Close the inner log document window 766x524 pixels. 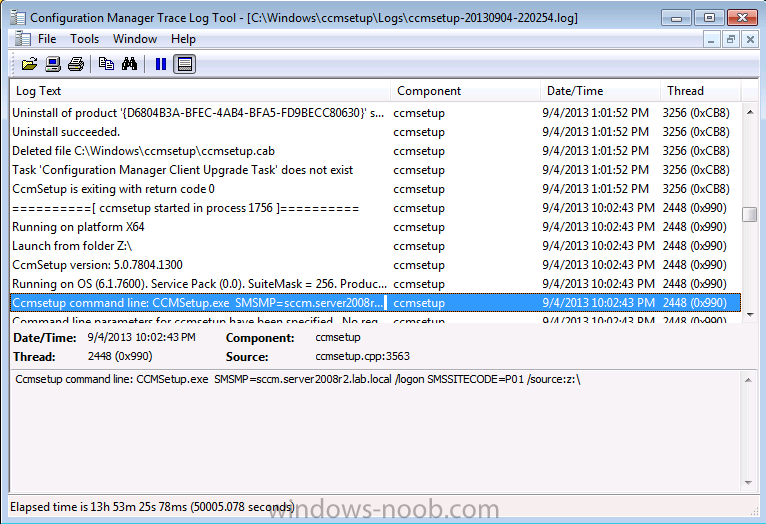coord(750,39)
